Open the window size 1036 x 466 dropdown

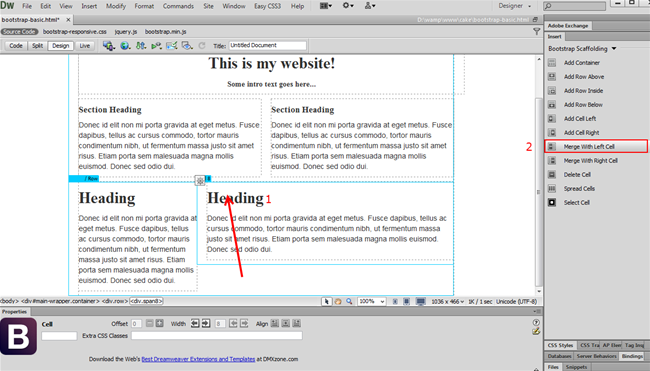[448, 302]
